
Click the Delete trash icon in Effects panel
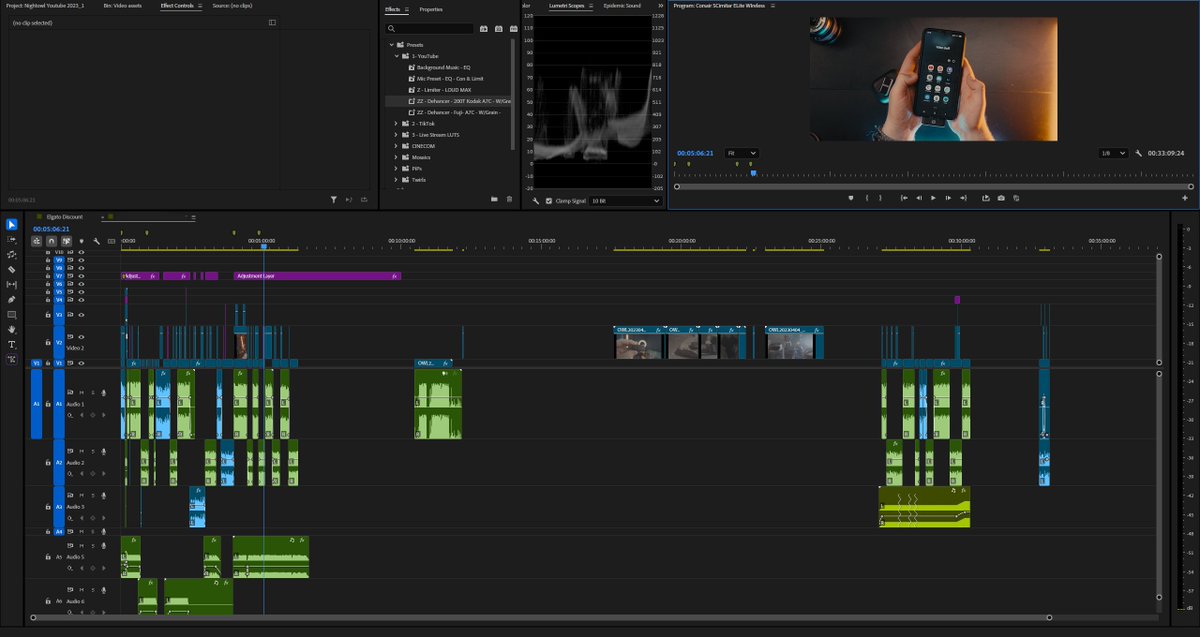click(x=509, y=199)
